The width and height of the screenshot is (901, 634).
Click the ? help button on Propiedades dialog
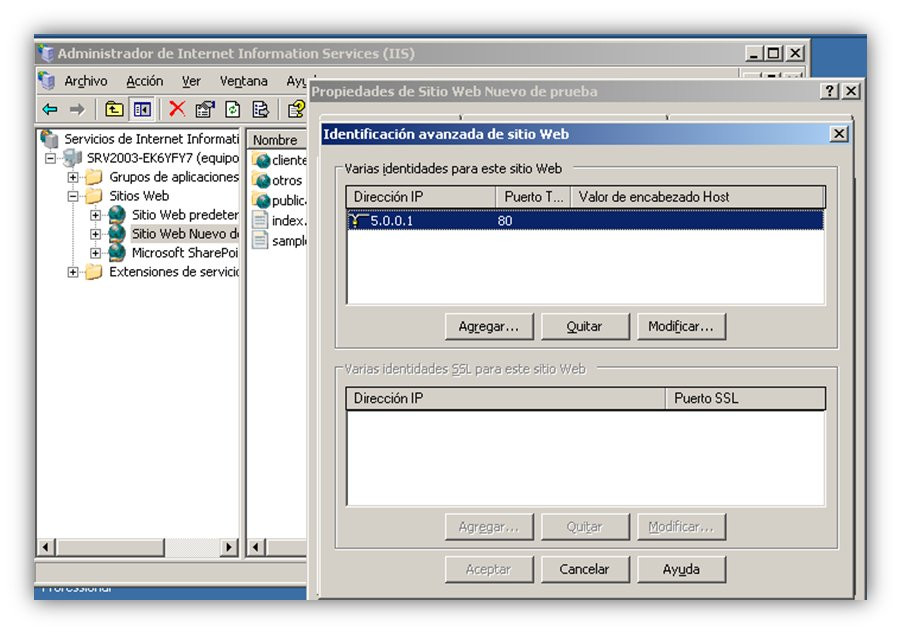pos(830,91)
